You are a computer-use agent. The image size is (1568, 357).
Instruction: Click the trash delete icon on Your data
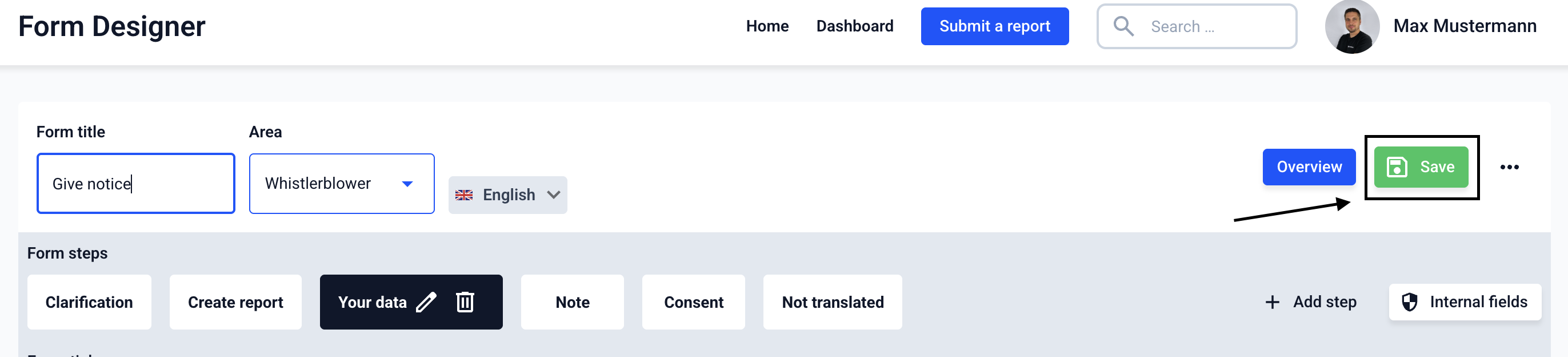465,302
